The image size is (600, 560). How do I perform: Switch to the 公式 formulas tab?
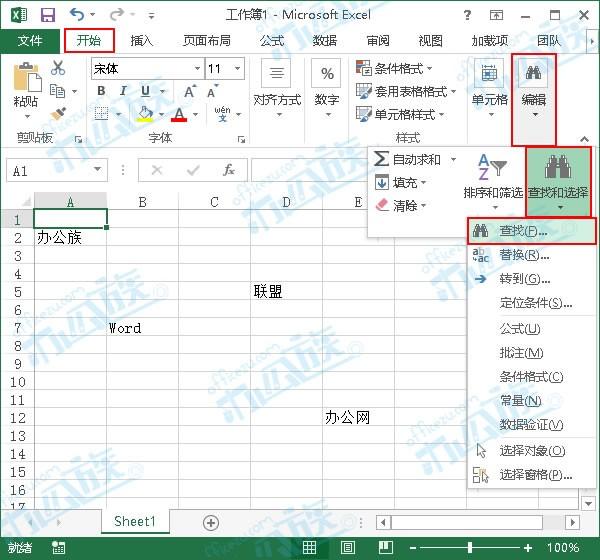(x=272, y=41)
